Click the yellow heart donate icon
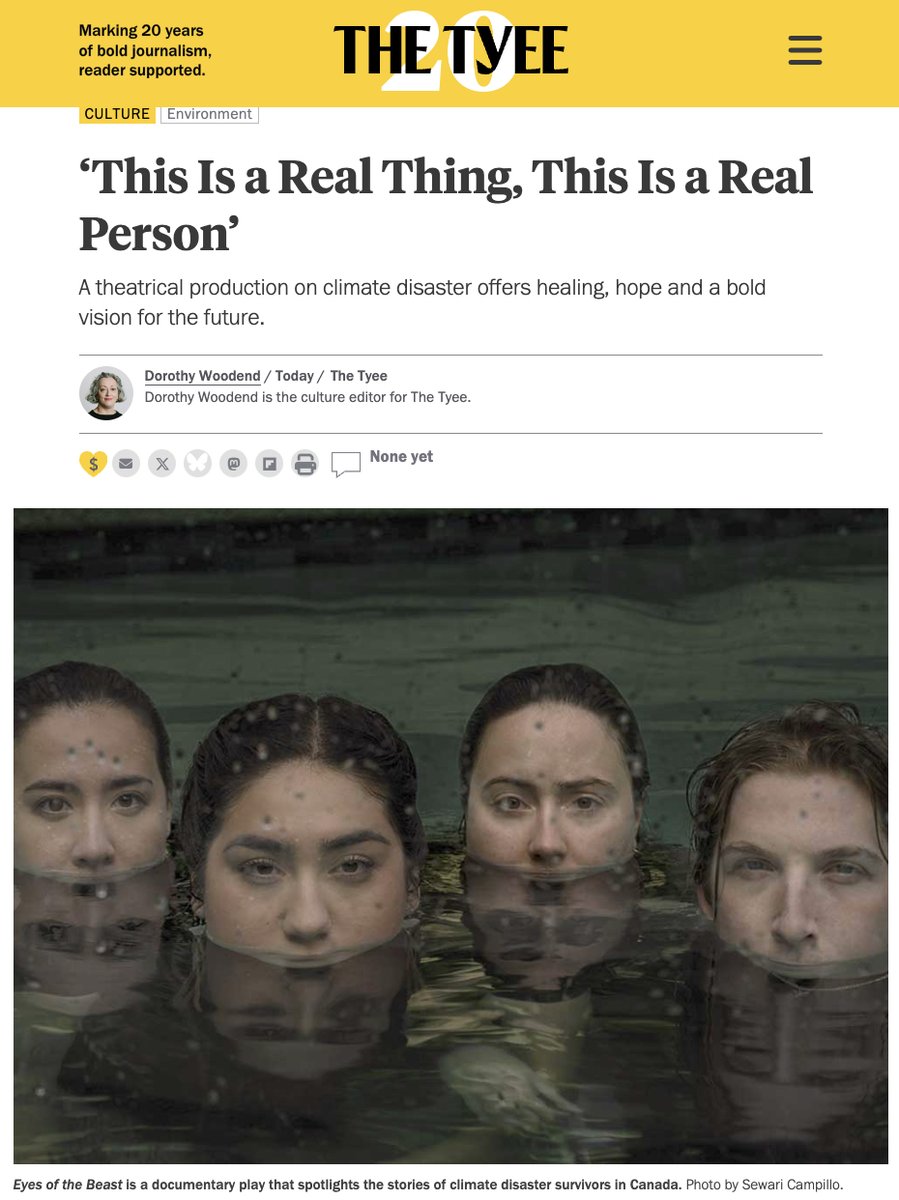The width and height of the screenshot is (899, 1200). 93,463
